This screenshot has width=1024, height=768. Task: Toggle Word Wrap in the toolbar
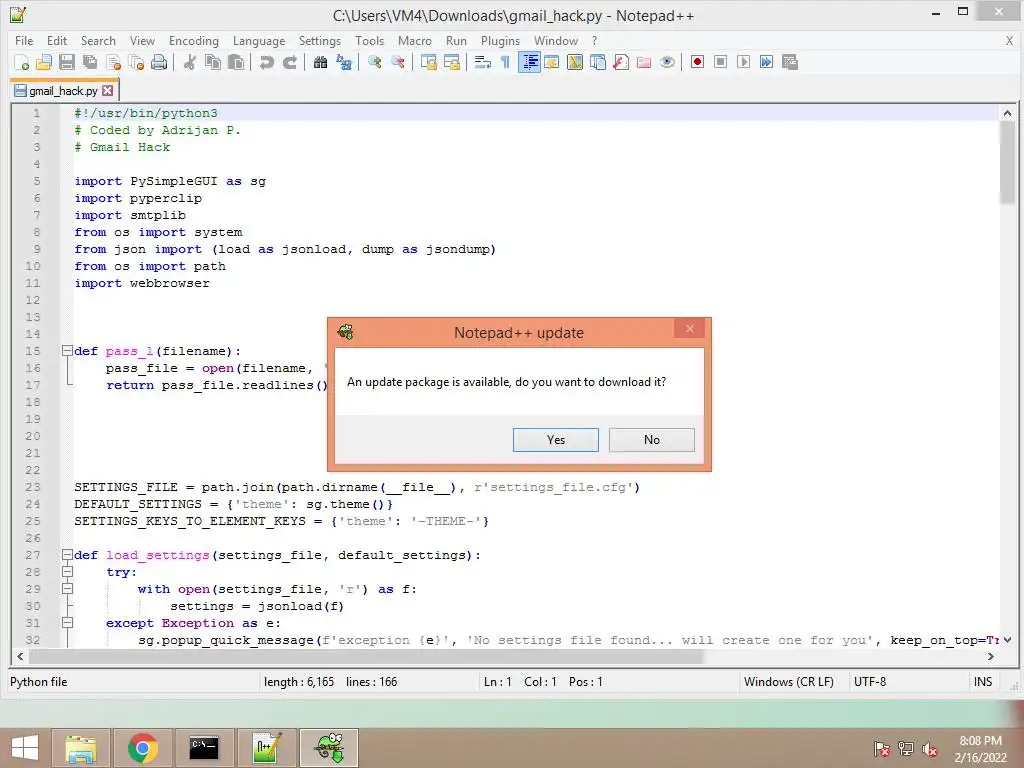coord(483,62)
